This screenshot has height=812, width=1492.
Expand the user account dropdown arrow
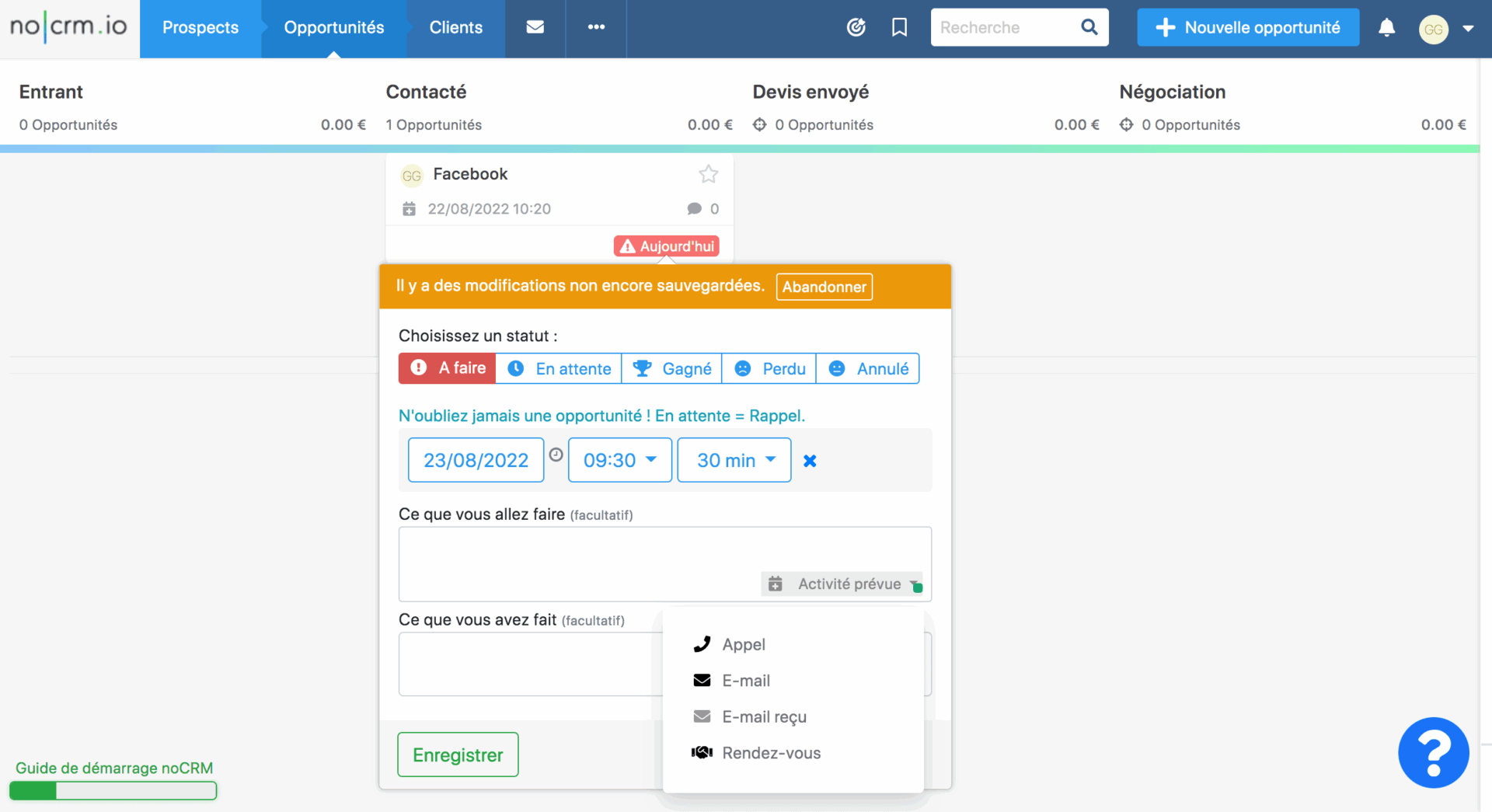[x=1468, y=29]
